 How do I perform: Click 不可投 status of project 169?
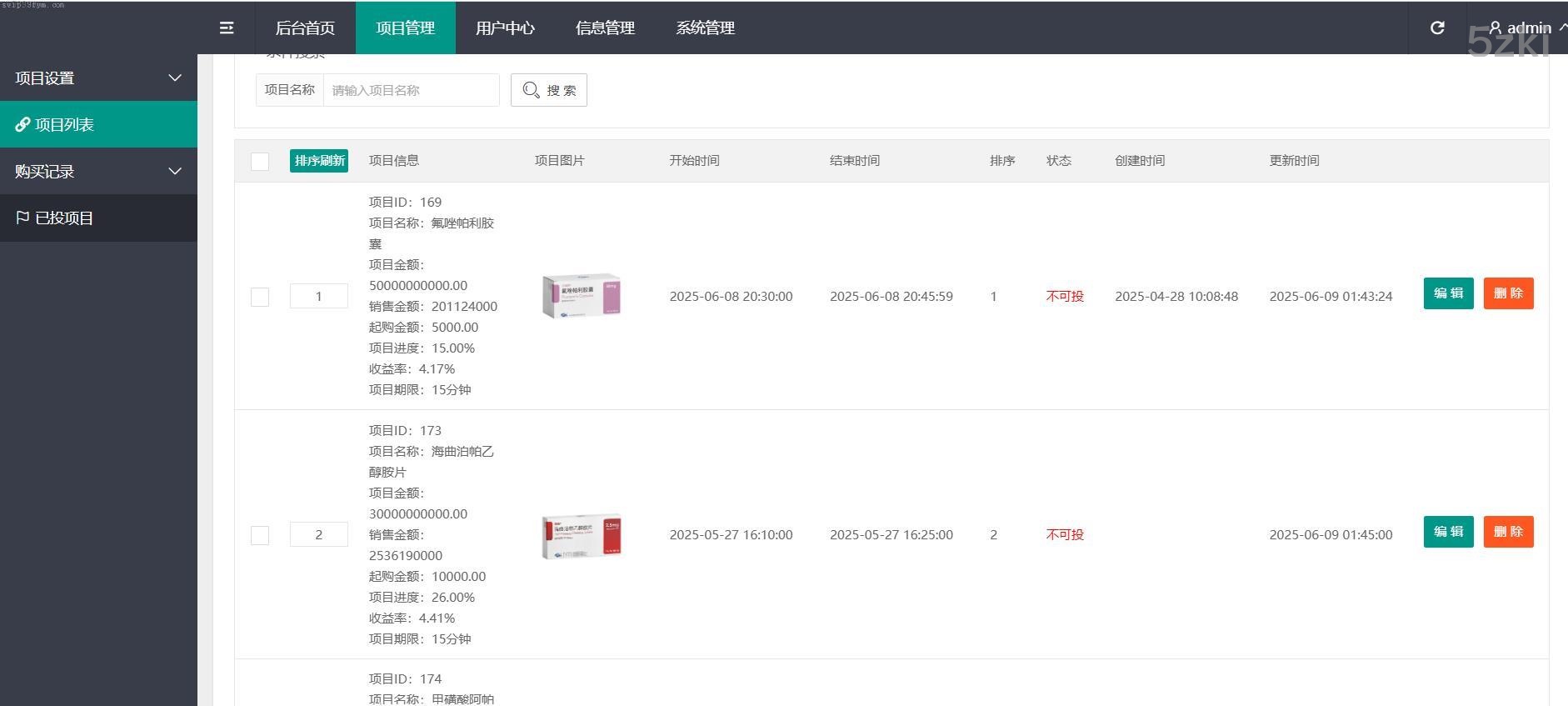coord(1065,296)
